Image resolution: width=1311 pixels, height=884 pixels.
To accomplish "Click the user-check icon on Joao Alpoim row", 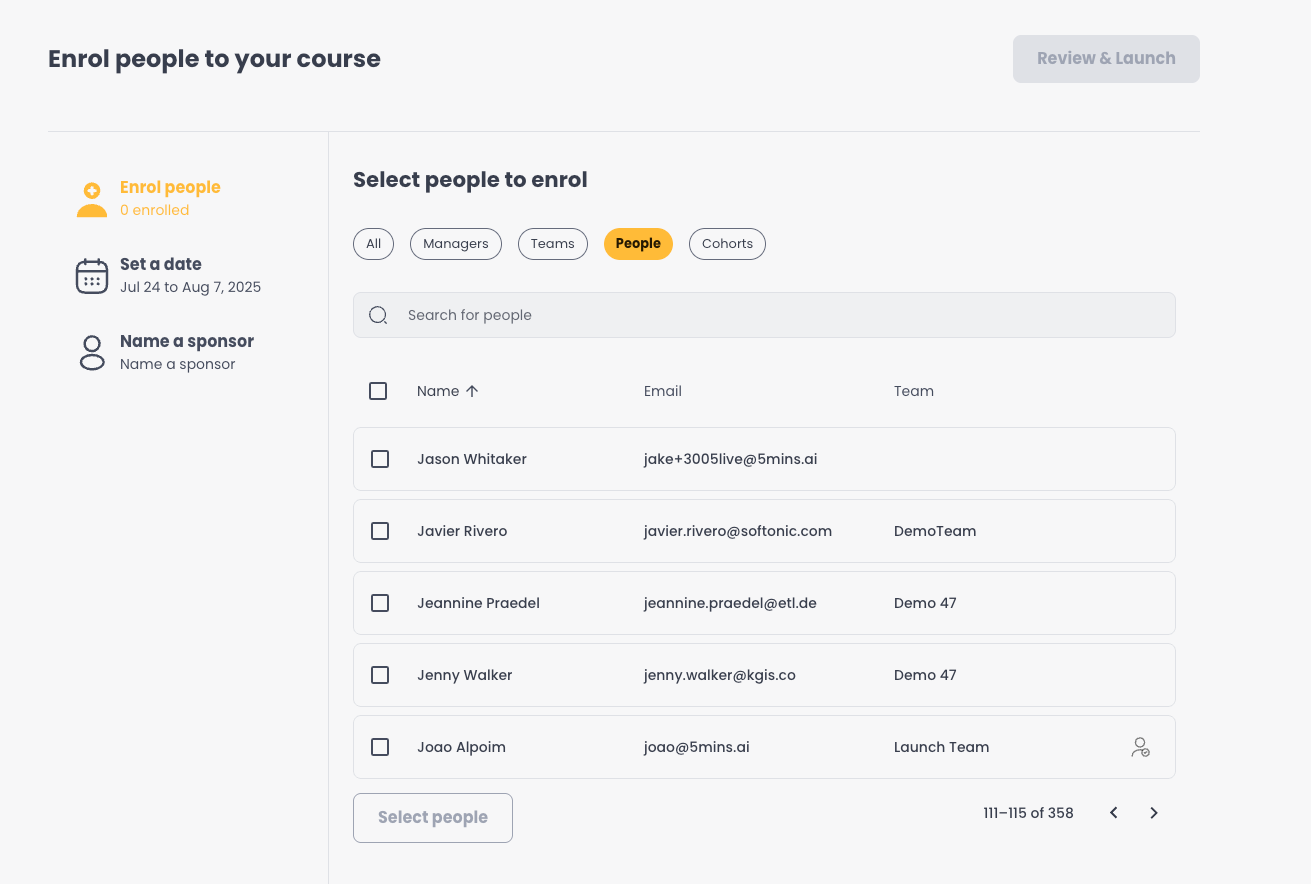I will pos(1140,747).
